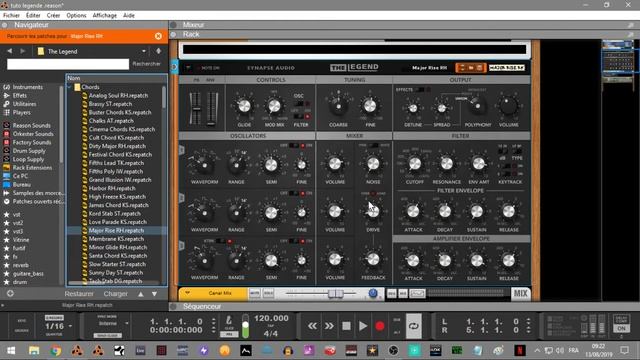The width and height of the screenshot is (640, 360).
Task: Click the pitch bend wheel
Action: click(196, 108)
